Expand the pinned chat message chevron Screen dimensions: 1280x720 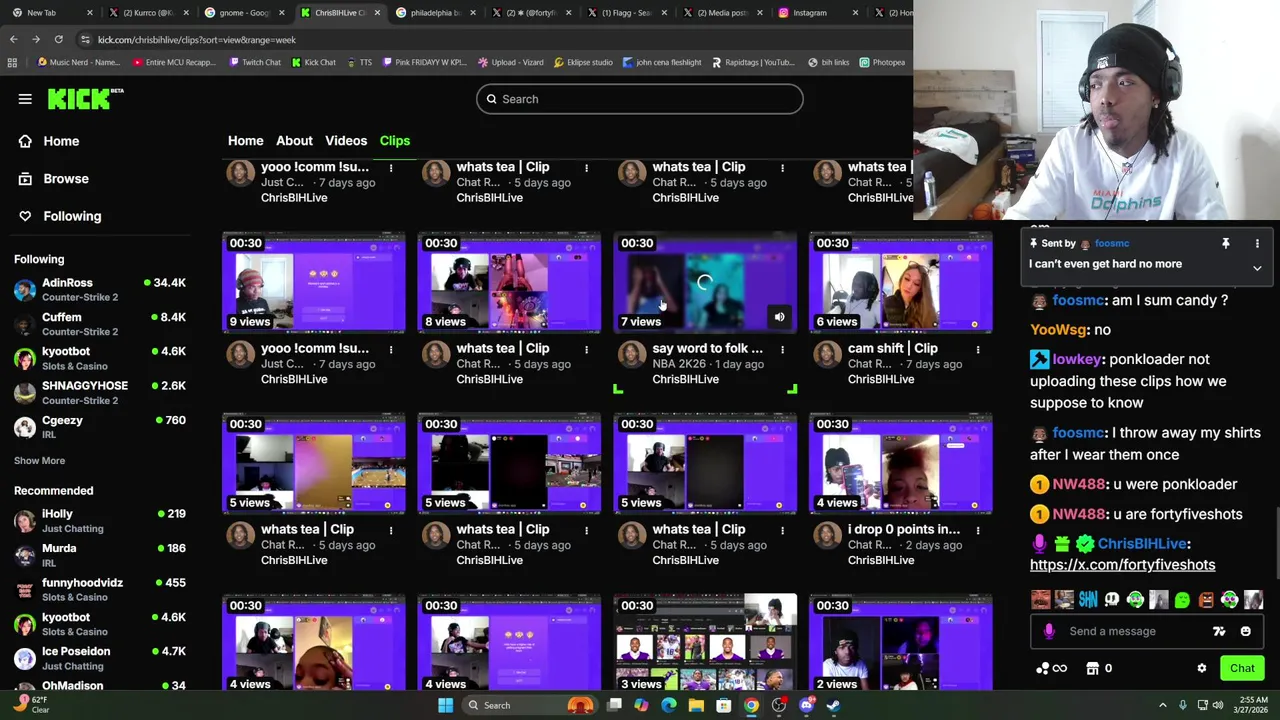pyautogui.click(x=1257, y=268)
